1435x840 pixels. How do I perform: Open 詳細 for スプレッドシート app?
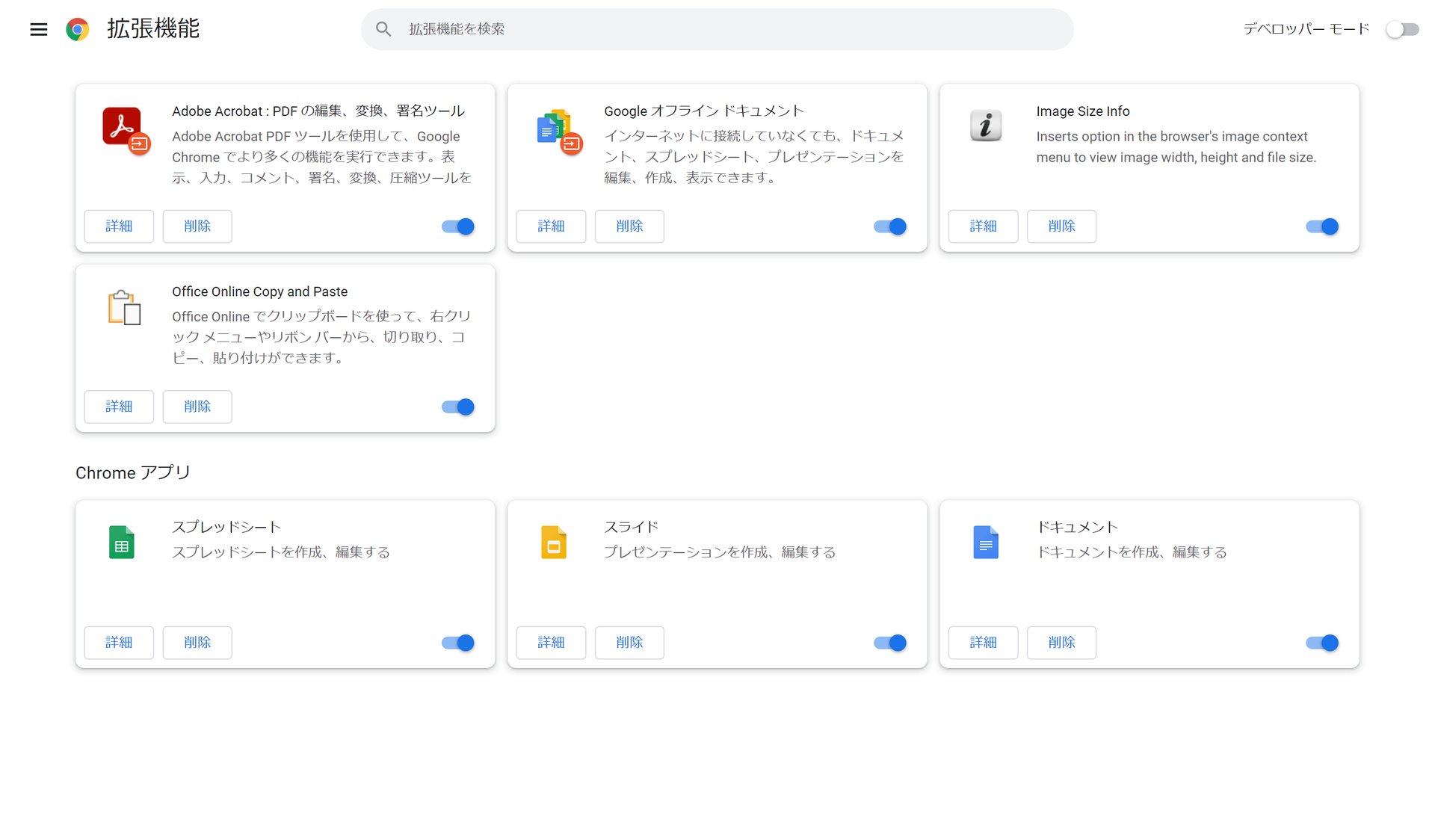click(x=119, y=643)
